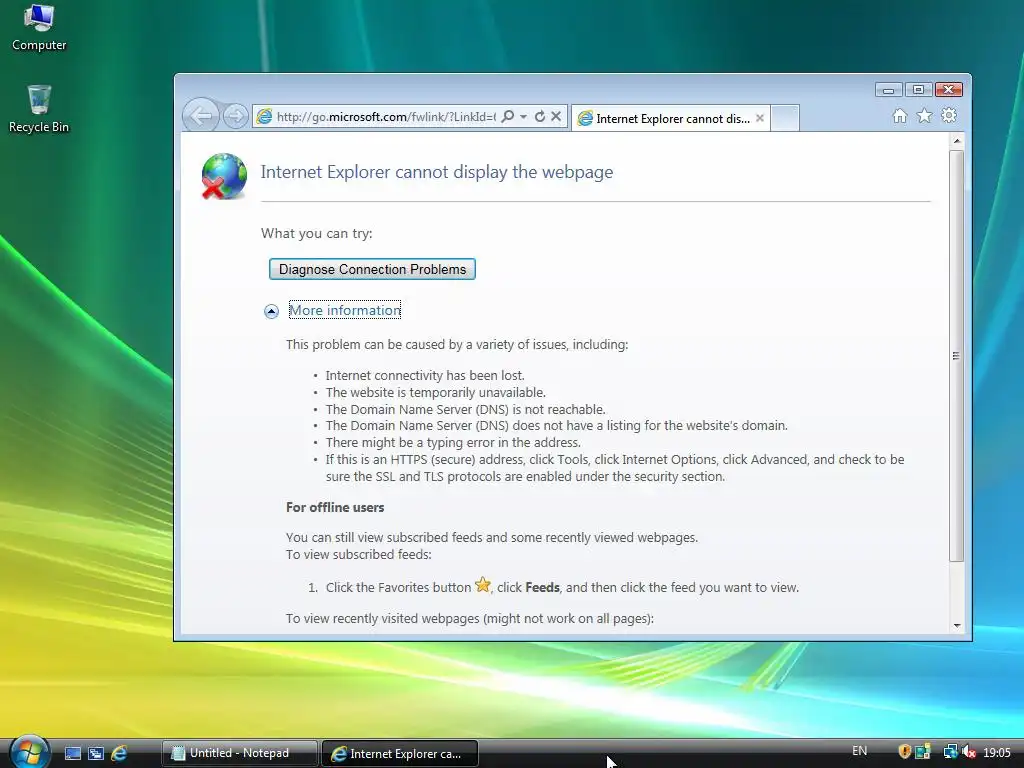Select the 'Internet Explorer cannot dis...' tab
This screenshot has height=768, width=1024.
pos(671,118)
